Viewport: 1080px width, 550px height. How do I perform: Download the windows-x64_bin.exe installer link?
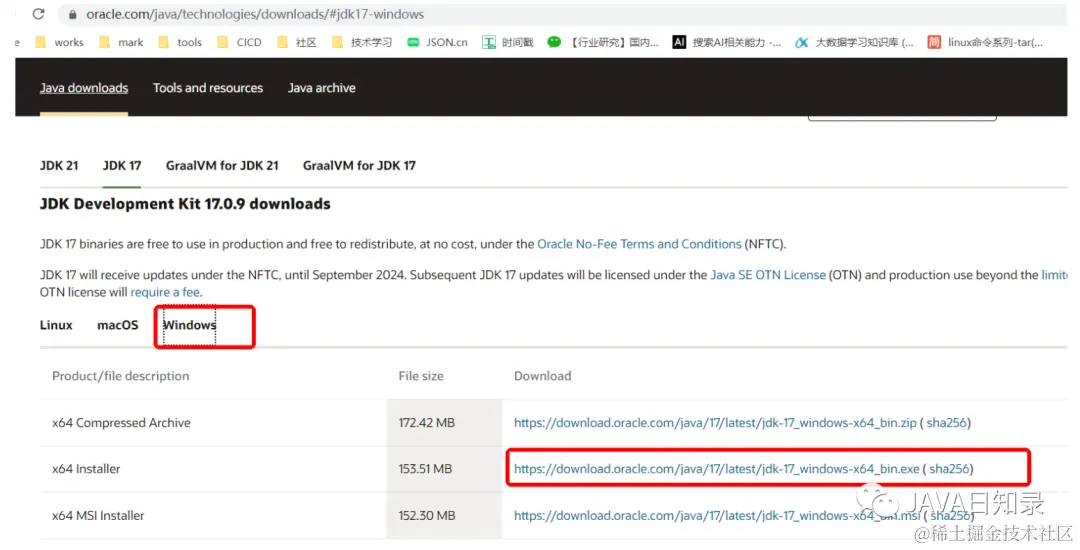click(x=716, y=469)
